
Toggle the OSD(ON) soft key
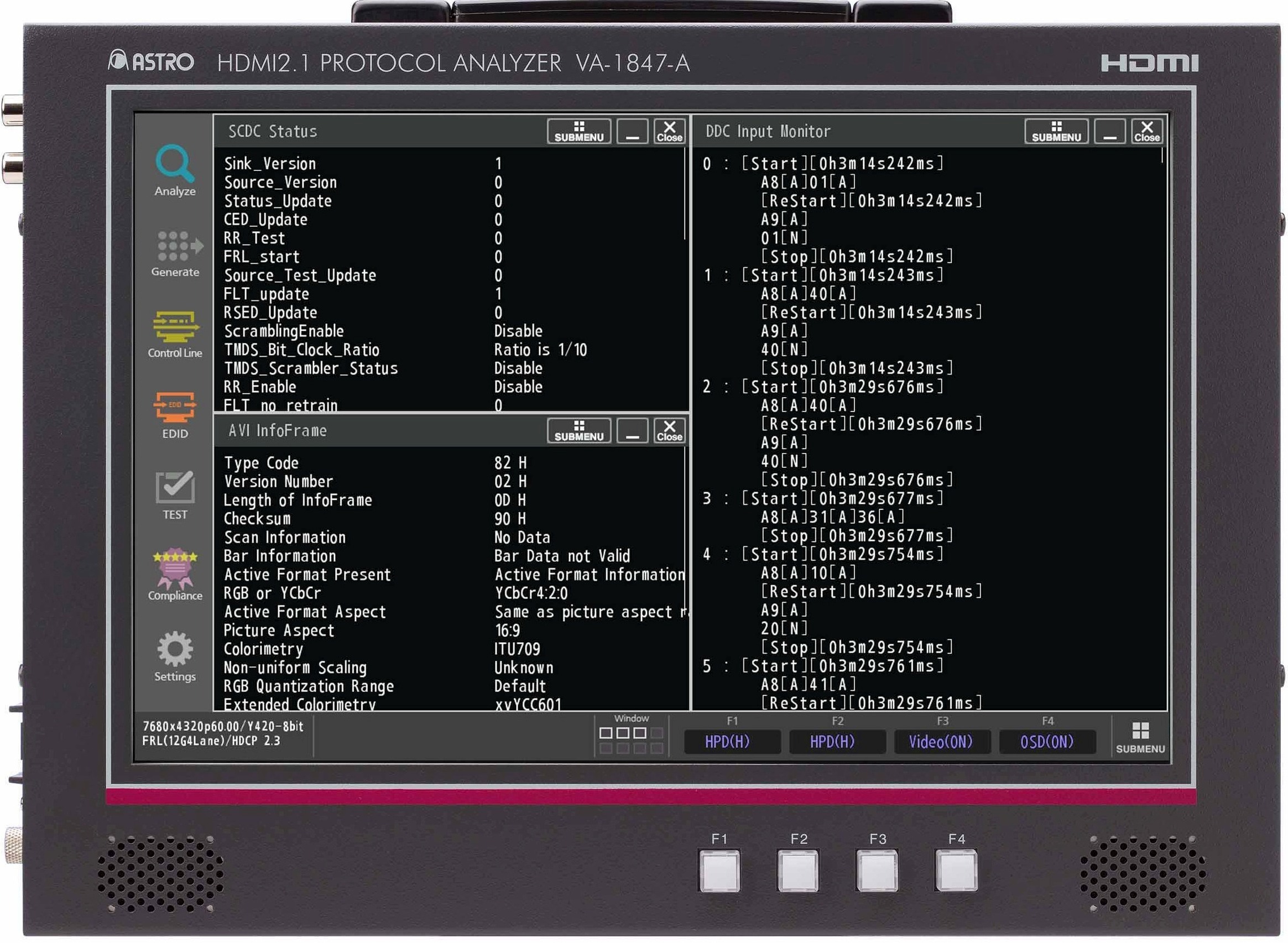point(1047,742)
